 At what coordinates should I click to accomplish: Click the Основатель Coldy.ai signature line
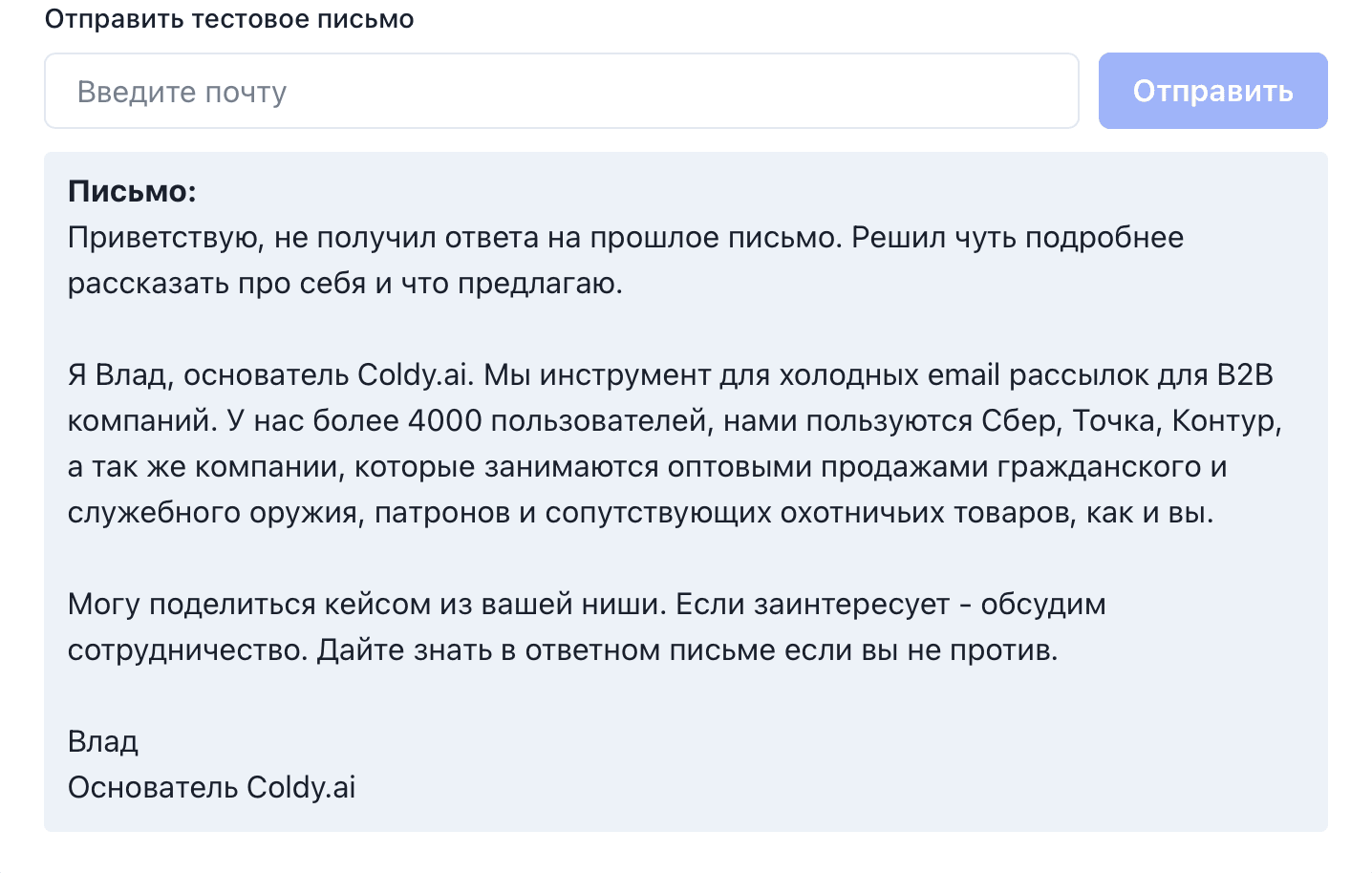point(210,787)
